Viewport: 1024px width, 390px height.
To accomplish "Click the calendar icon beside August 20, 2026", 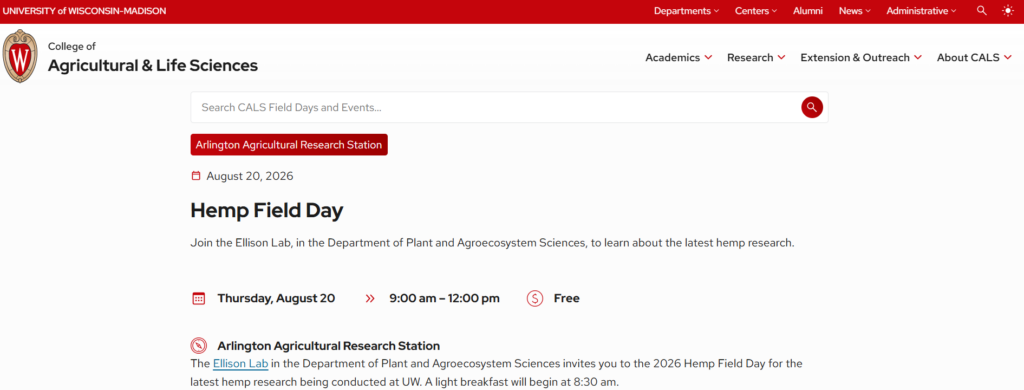I will coord(196,176).
